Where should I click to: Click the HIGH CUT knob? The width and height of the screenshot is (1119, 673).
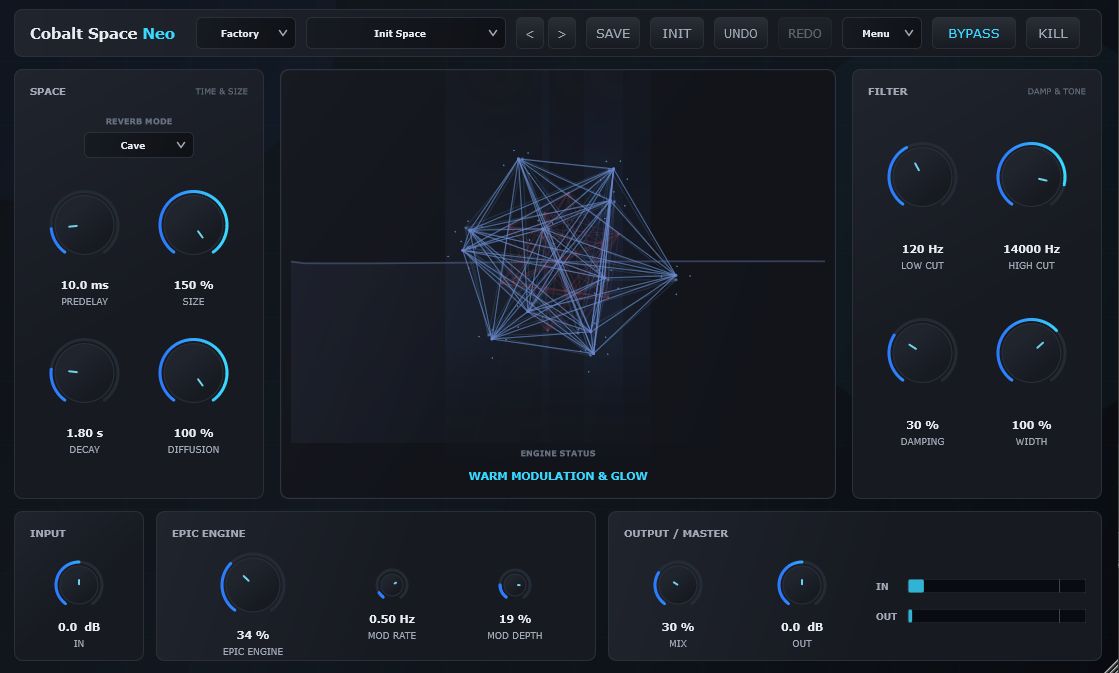tap(1031, 176)
